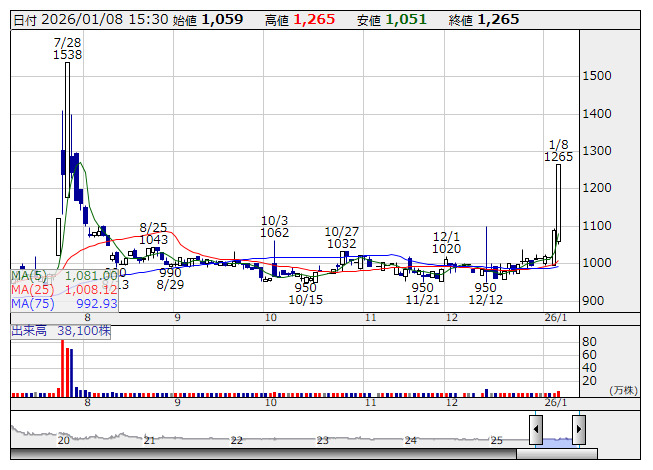Jump to year 23 in overview timeline
Image resolution: width=653 pixels, height=470 pixels.
[x=323, y=440]
